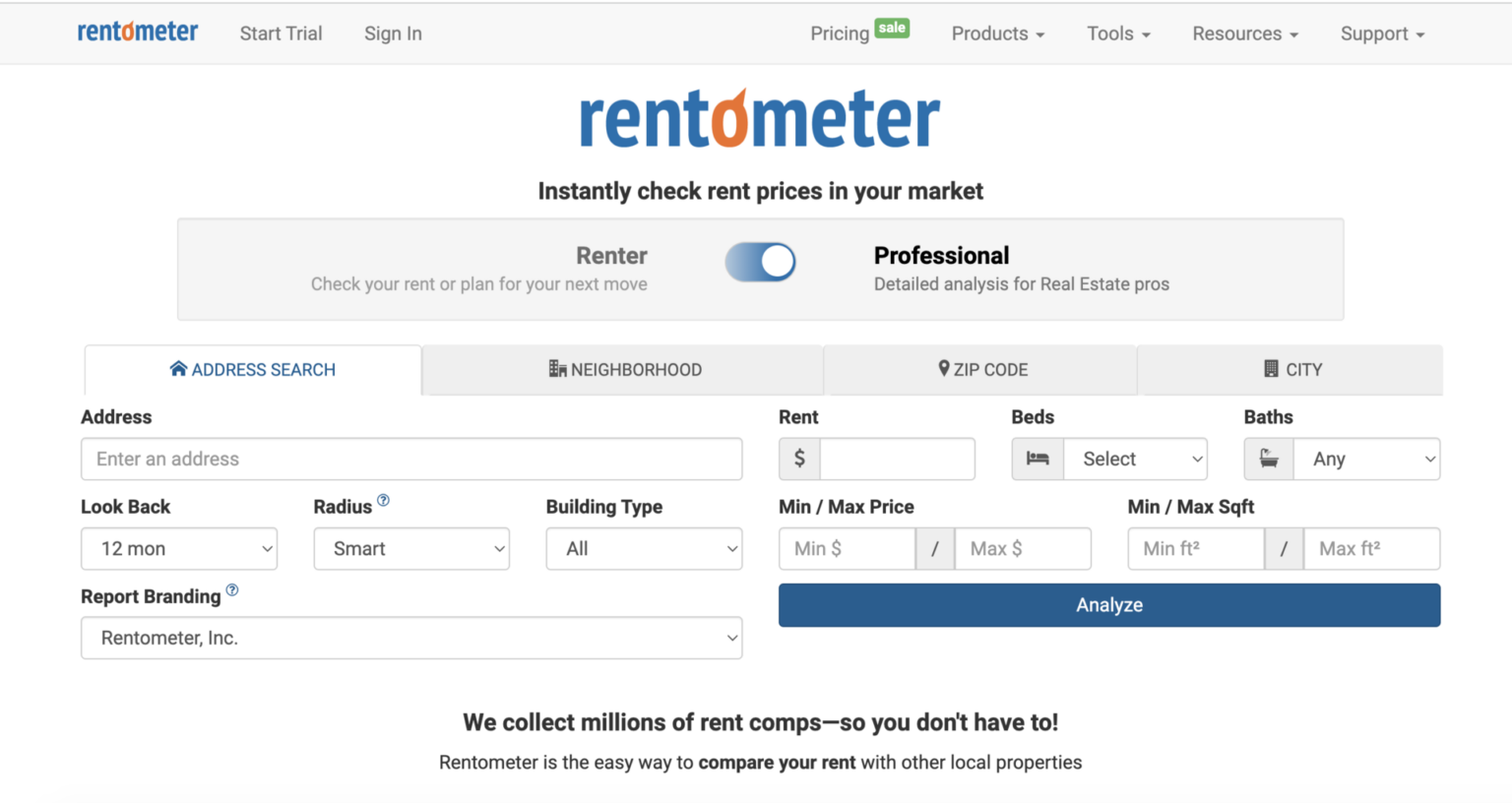Click the map pin icon on Zip Code tab

(x=944, y=369)
